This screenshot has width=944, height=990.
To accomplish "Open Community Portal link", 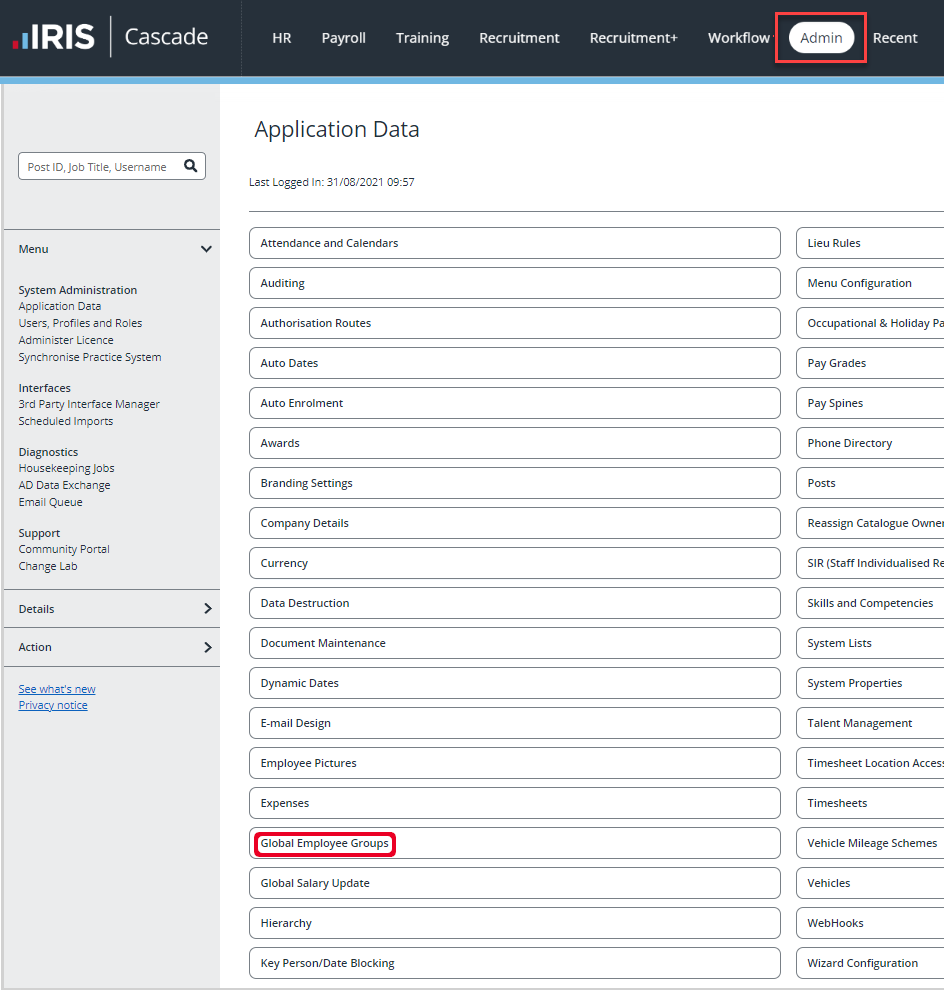I will [64, 549].
